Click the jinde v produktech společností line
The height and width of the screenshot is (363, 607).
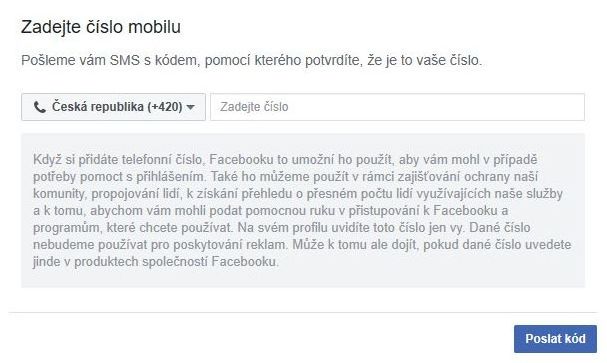coord(156,262)
